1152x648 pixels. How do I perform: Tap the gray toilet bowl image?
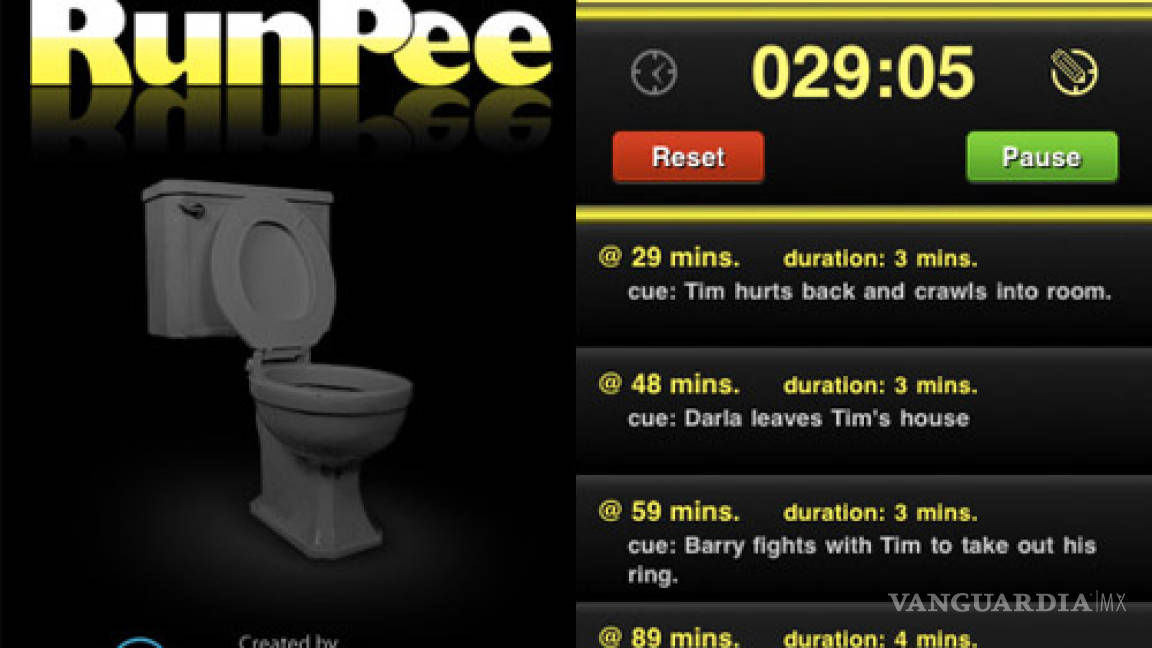click(x=276, y=367)
